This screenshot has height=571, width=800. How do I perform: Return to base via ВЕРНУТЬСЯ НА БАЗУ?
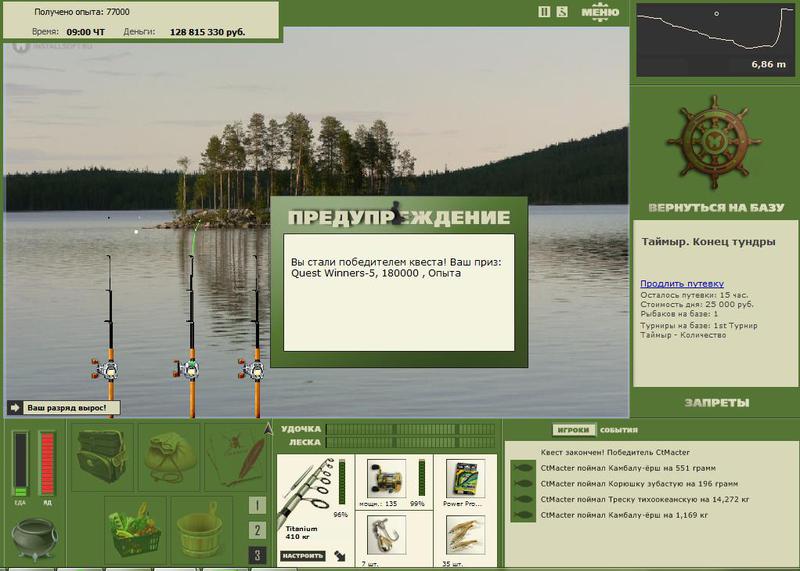[716, 208]
